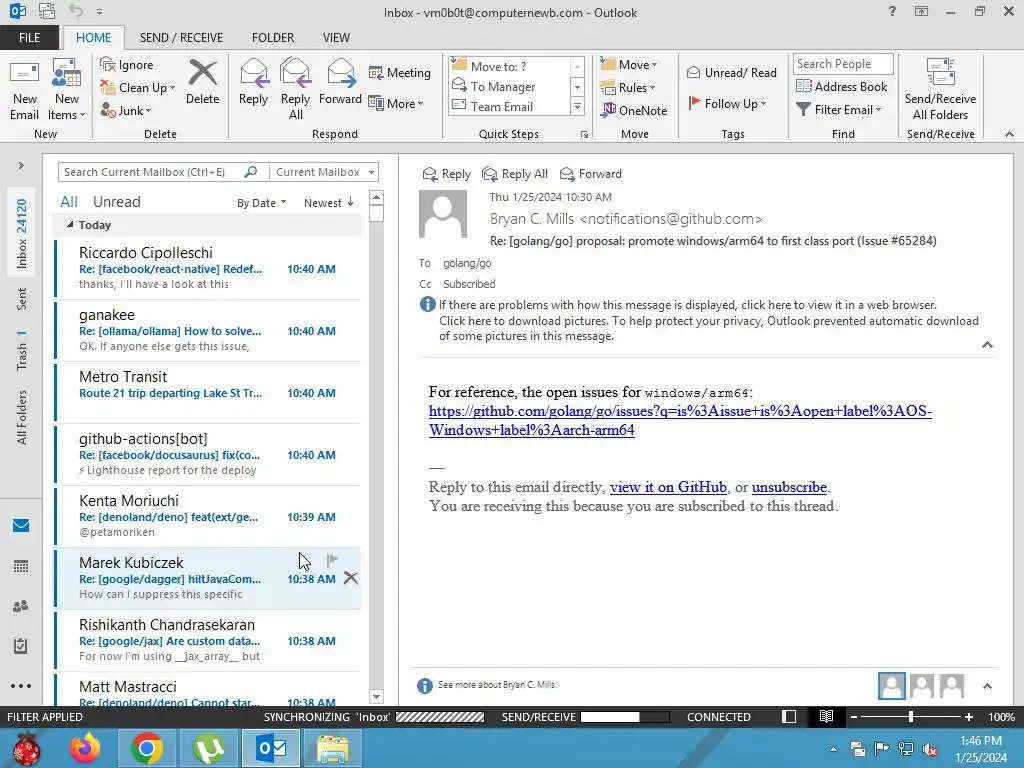The width and height of the screenshot is (1024, 768).
Task: Open the Clean Up dropdown
Action: [x=137, y=88]
